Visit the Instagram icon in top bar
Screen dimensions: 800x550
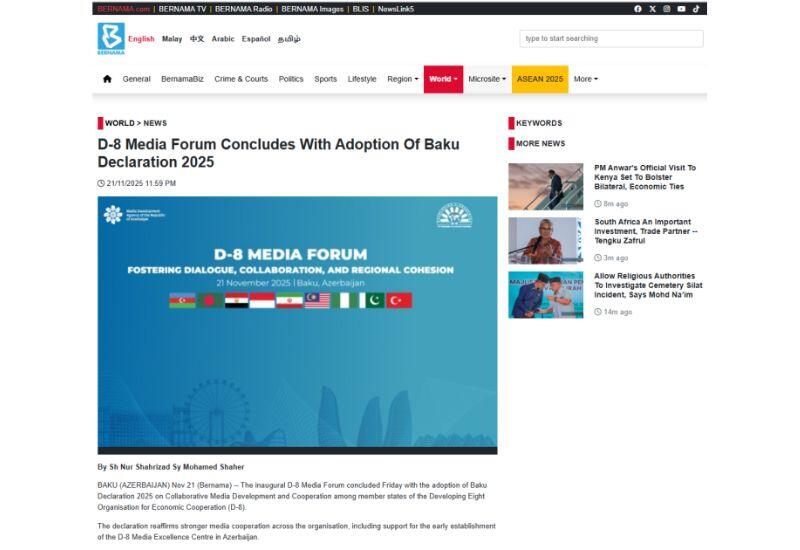click(667, 9)
